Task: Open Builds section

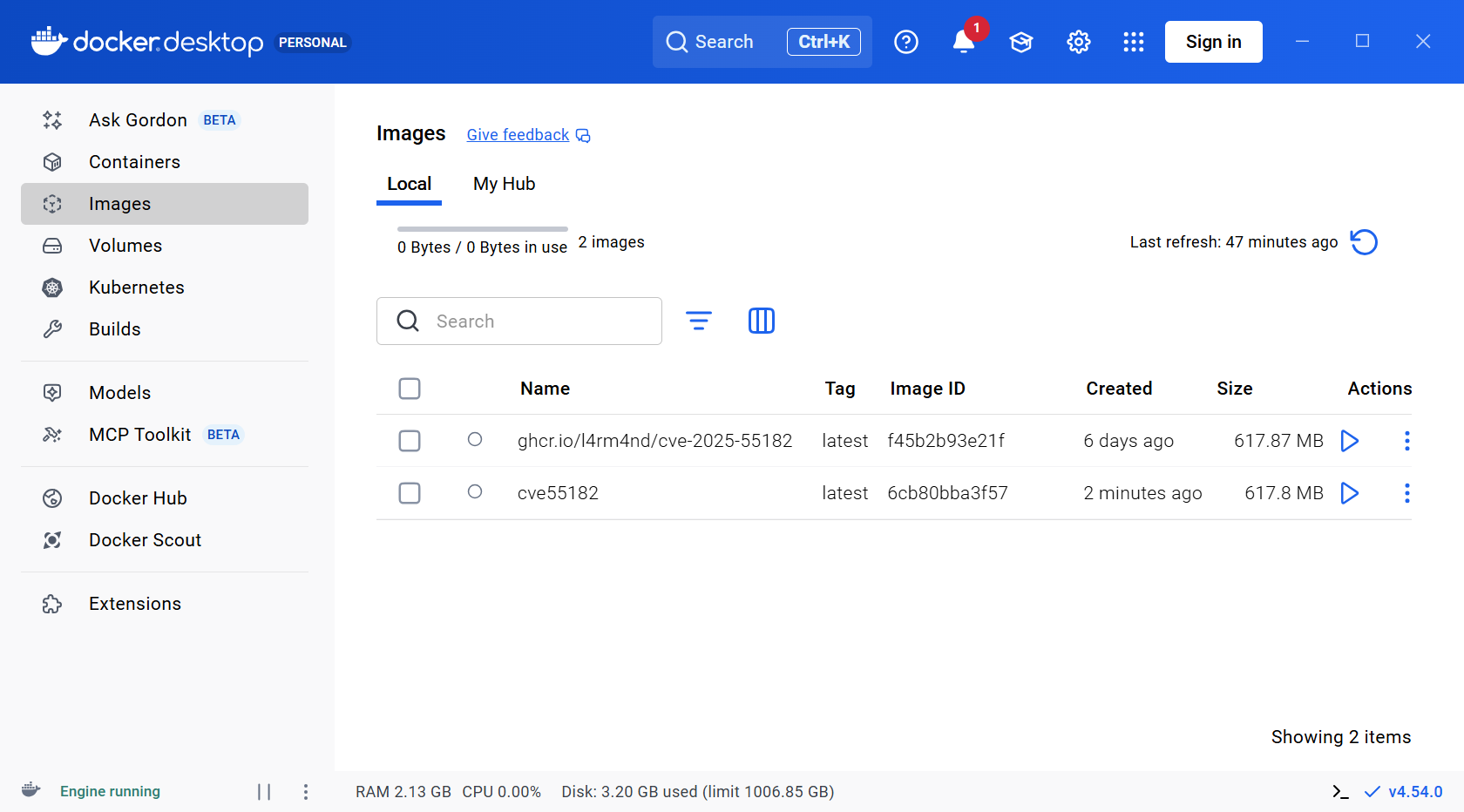Action: coord(165,329)
